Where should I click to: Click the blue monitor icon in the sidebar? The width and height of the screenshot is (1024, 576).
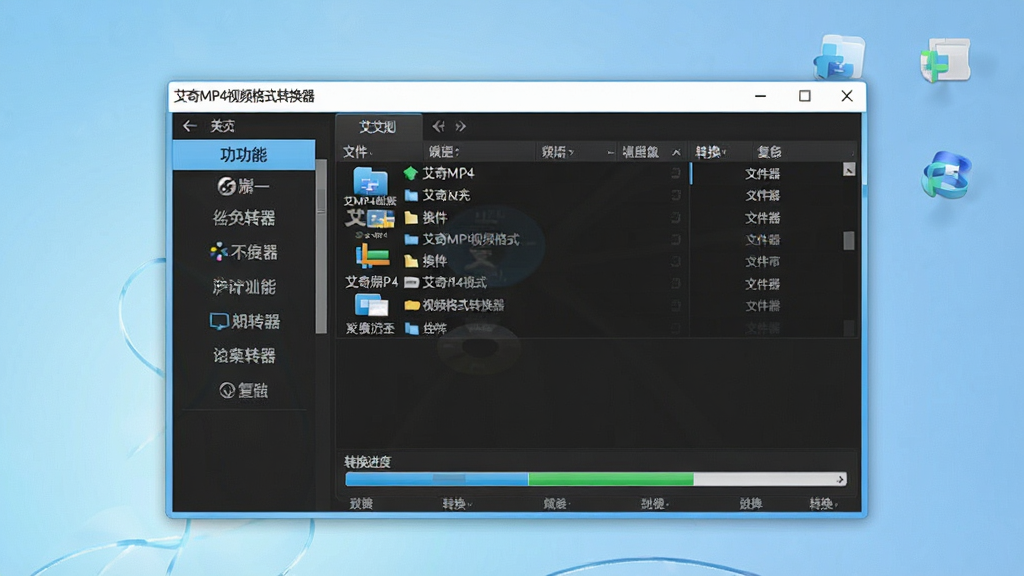[219, 321]
